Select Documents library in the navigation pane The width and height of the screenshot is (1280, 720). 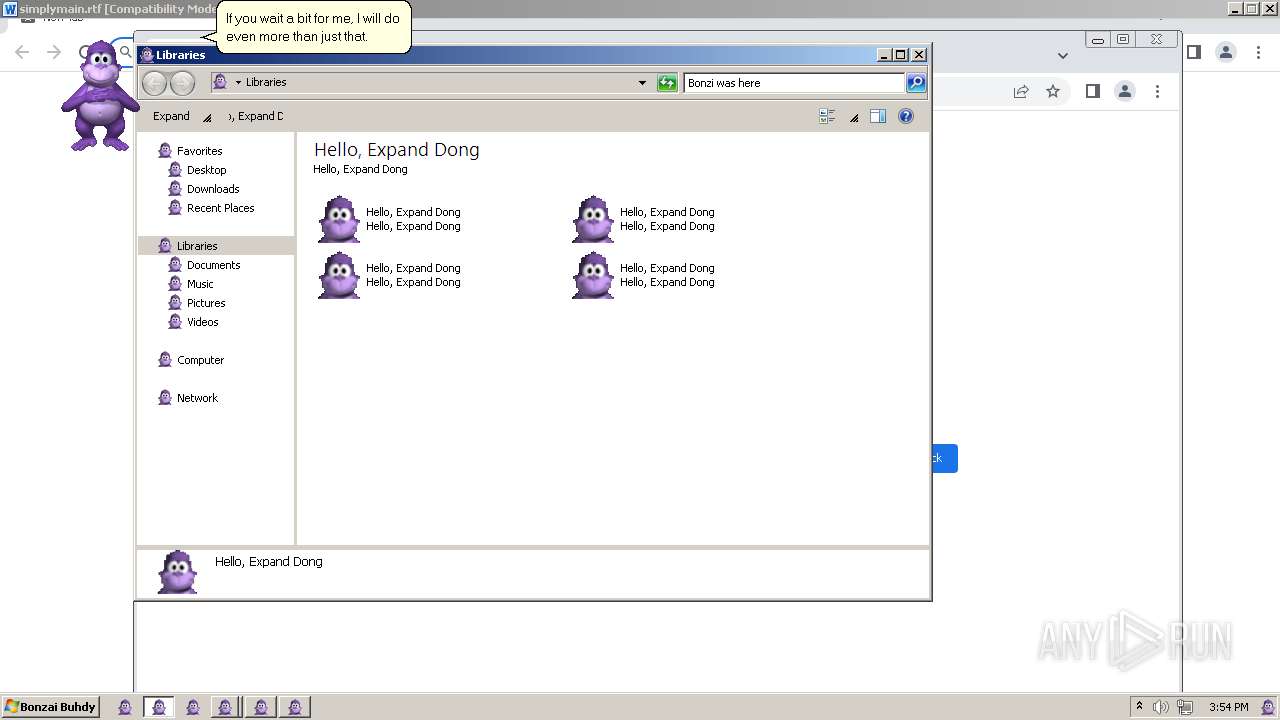tap(214, 265)
